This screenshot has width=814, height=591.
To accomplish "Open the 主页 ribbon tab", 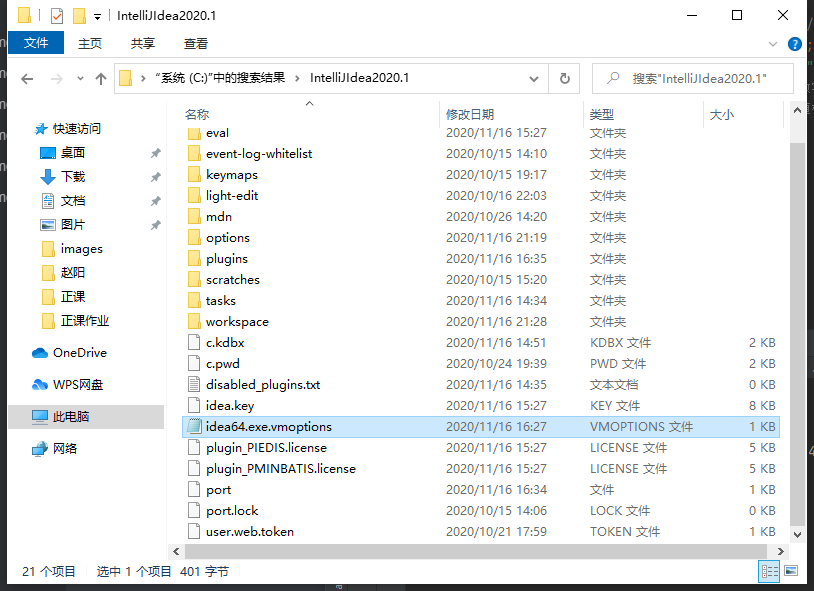I will (90, 44).
